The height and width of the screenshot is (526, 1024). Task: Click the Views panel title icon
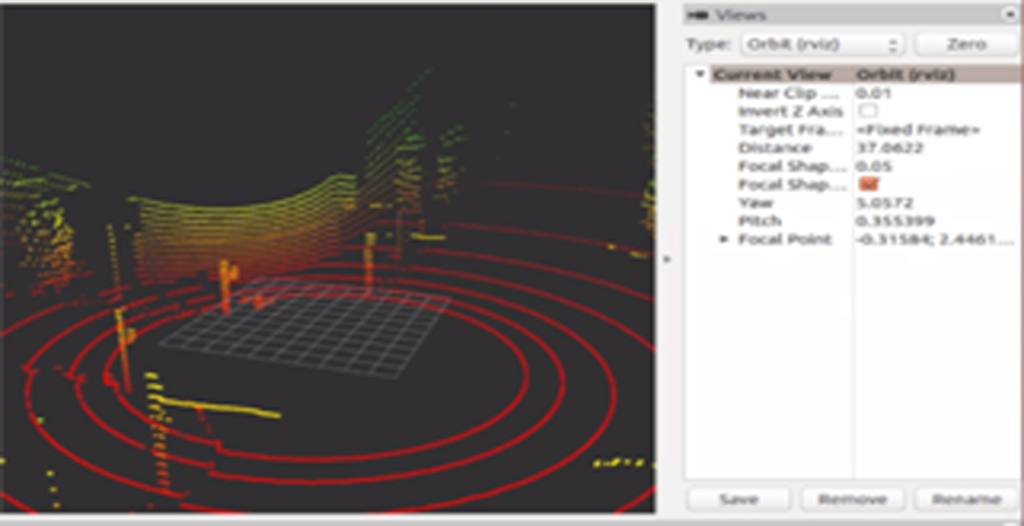(698, 15)
